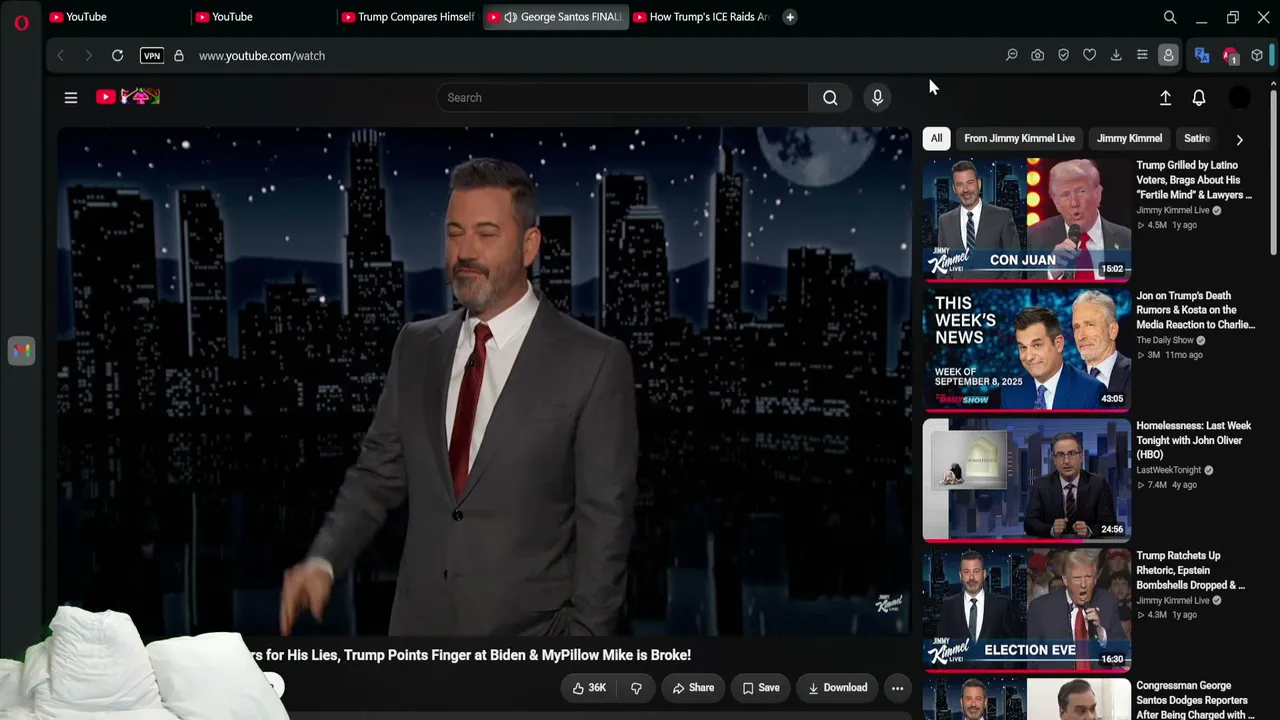Show more filter chips with right arrow

(1240, 140)
